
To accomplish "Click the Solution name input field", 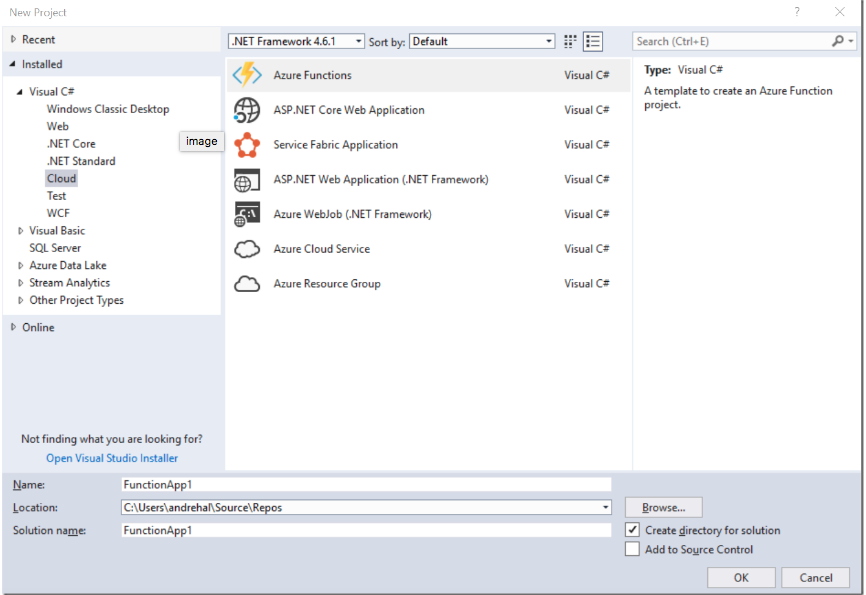I will click(x=366, y=530).
